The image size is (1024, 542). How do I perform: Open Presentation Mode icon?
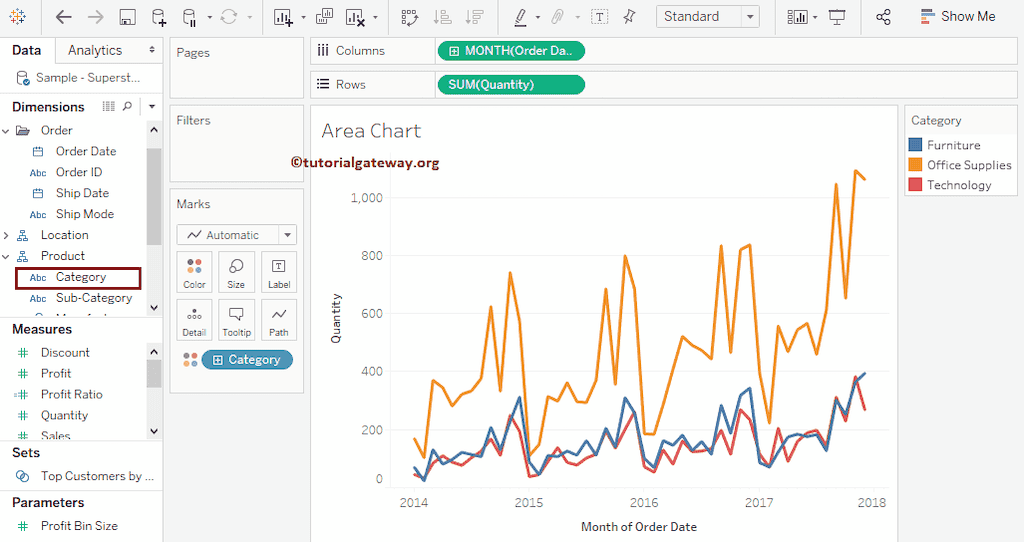coord(838,17)
